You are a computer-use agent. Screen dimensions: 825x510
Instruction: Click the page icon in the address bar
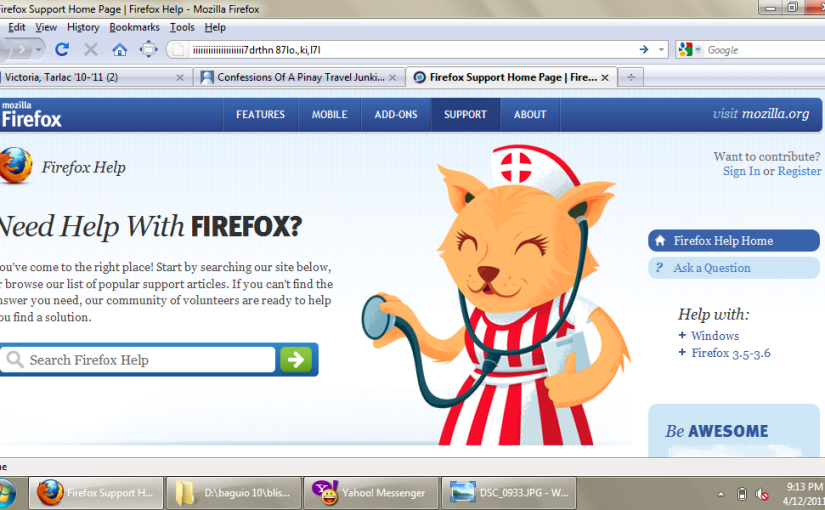178,50
